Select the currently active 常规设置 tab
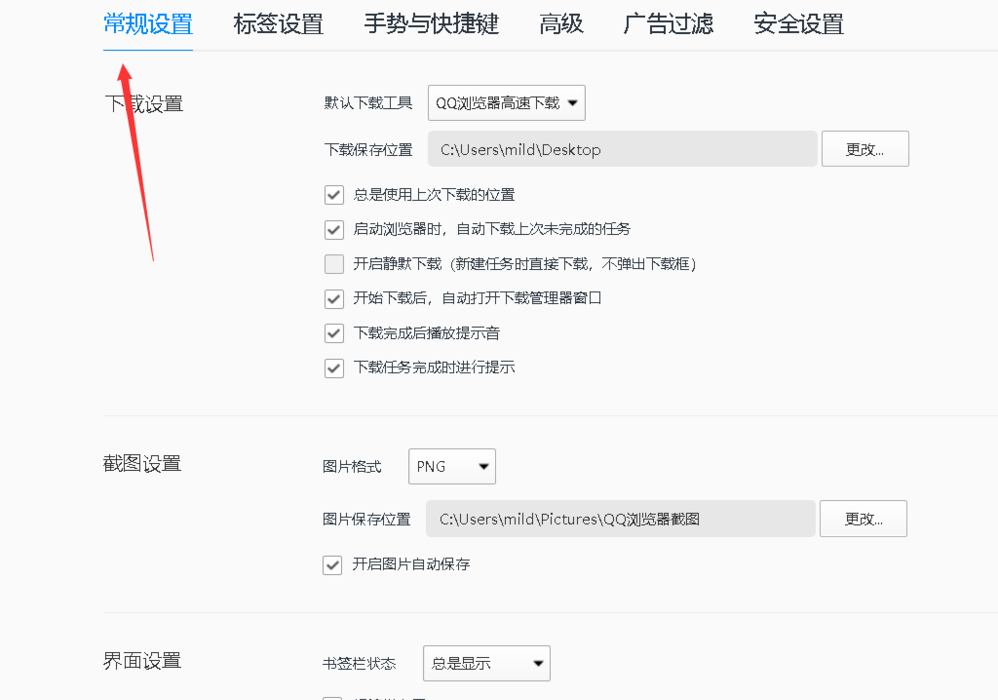Viewport: 998px width, 700px height. [x=147, y=24]
